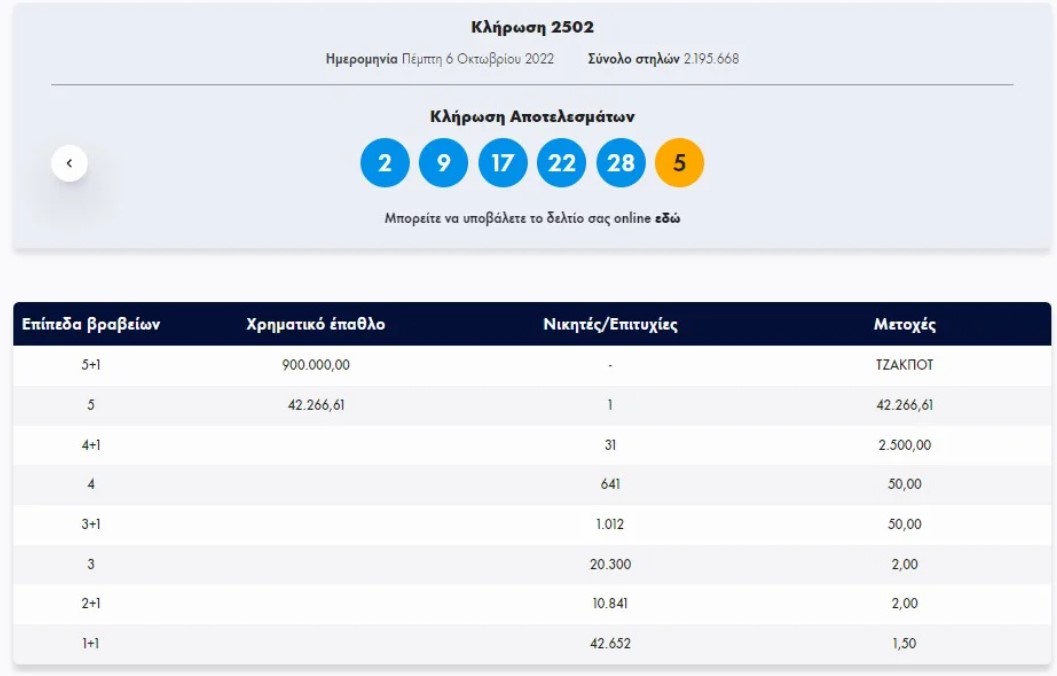
Task: Click the left chevron for previous draw
Action: click(x=69, y=162)
